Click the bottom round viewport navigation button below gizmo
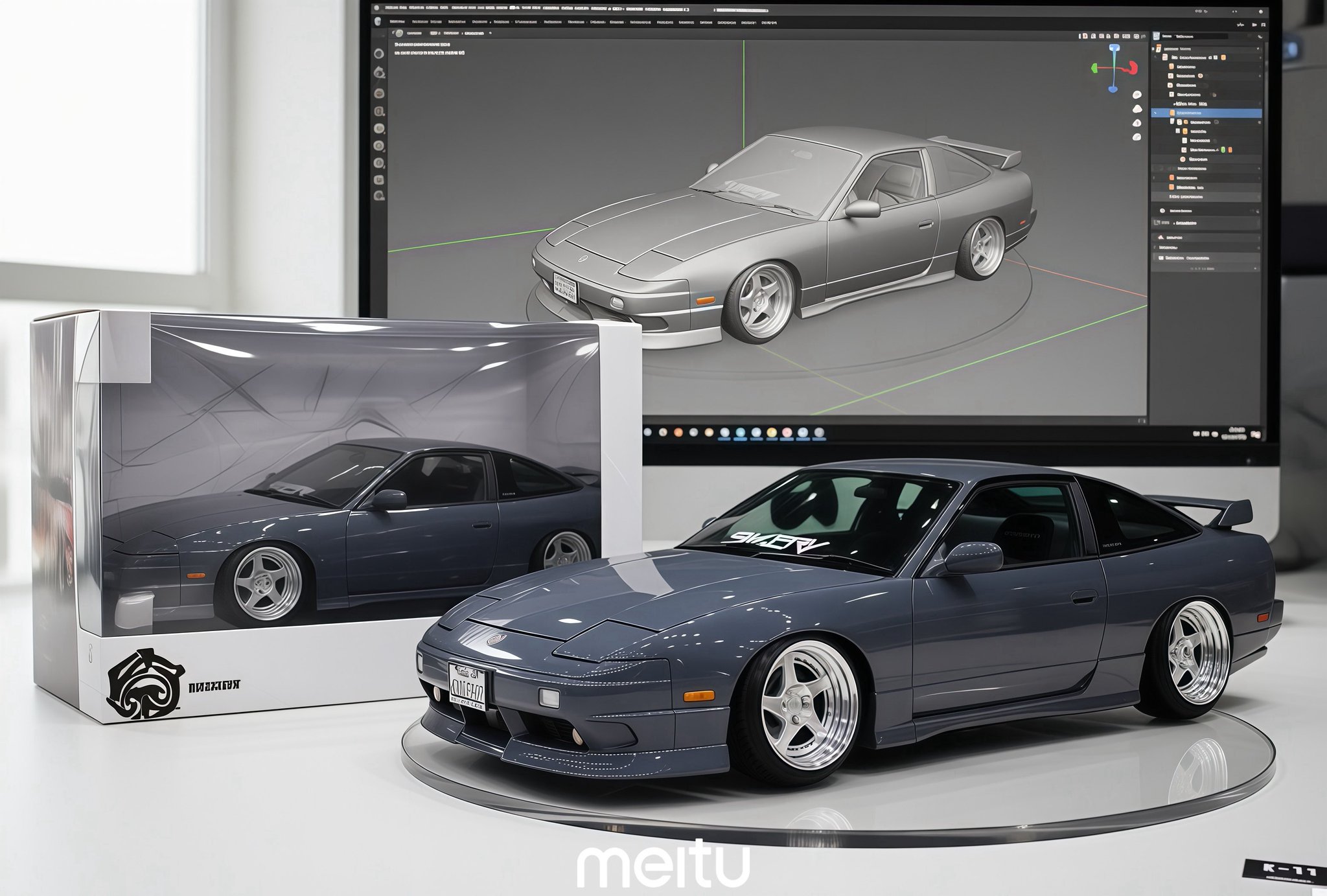The height and width of the screenshot is (896, 1327). click(1137, 137)
